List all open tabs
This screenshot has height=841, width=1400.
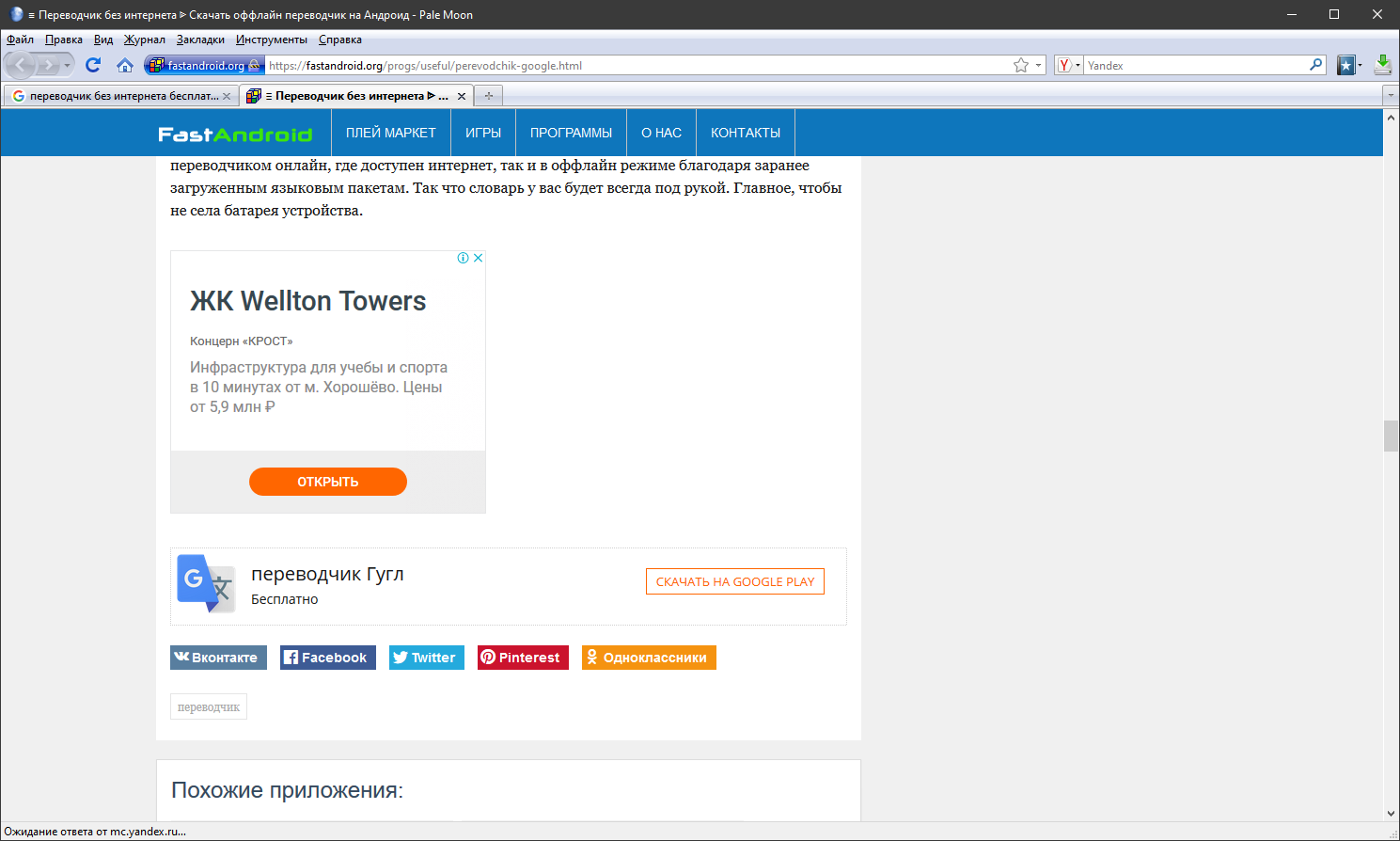click(1391, 95)
